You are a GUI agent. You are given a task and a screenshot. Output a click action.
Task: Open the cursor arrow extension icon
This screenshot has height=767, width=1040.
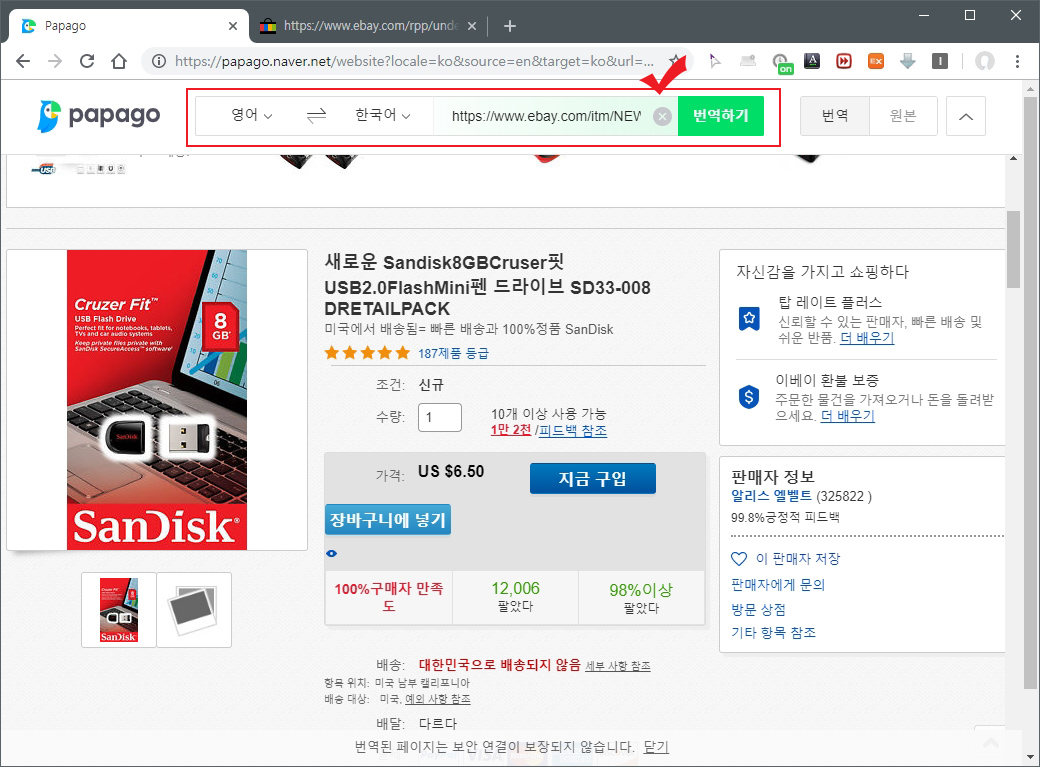coord(714,61)
